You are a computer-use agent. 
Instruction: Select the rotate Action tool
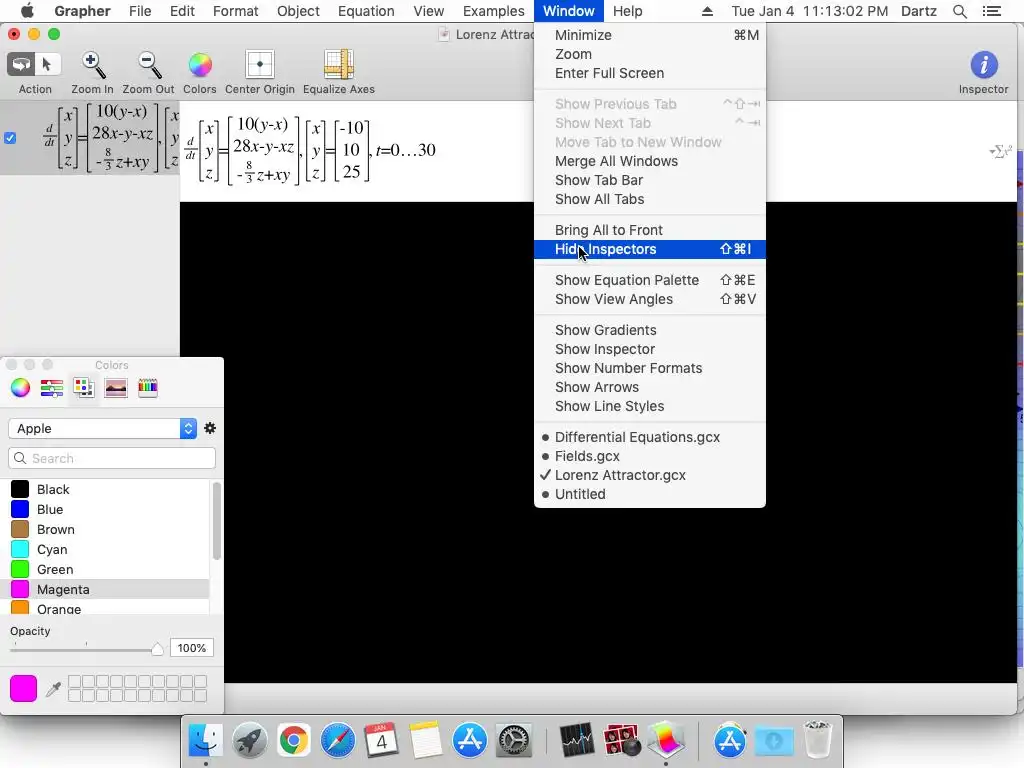[21, 65]
